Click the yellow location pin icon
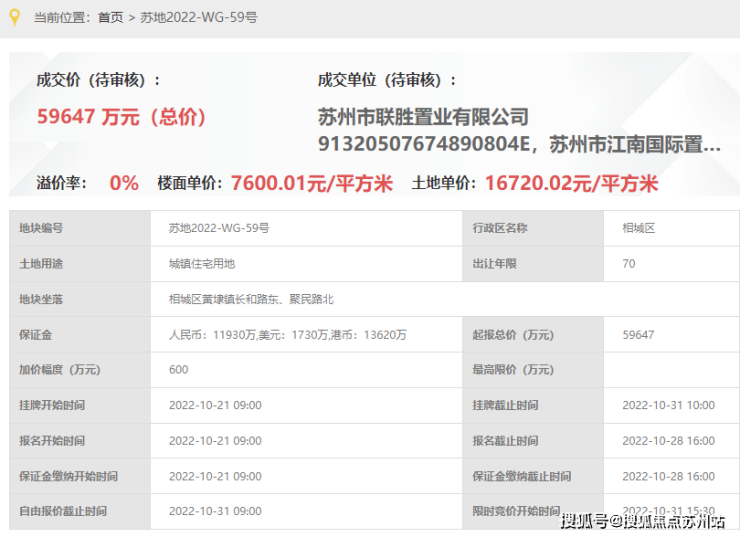Screen dimensions: 740x537 [15, 17]
